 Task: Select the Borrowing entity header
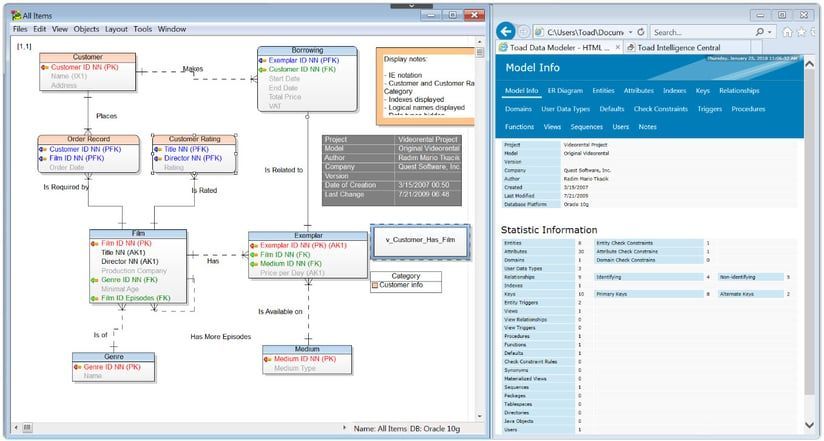307,50
